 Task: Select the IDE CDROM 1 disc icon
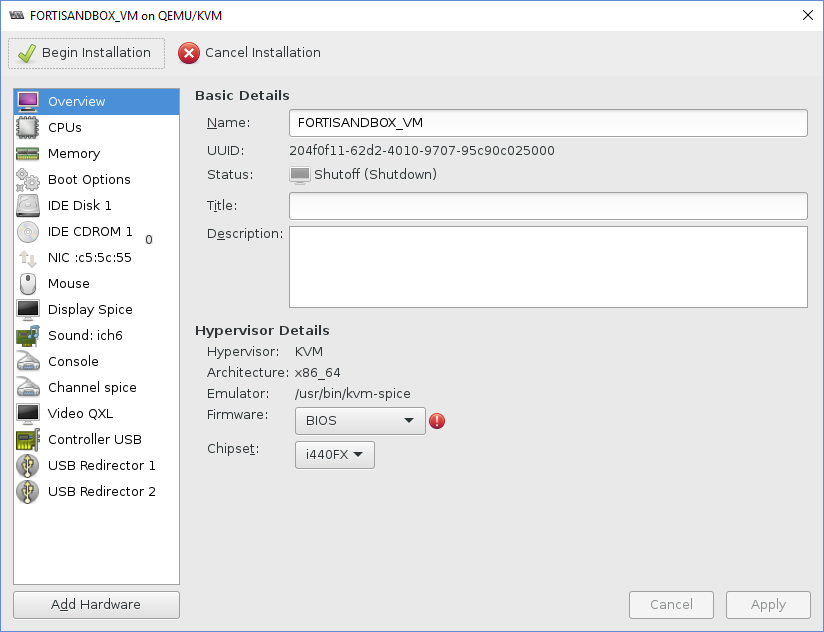point(28,232)
